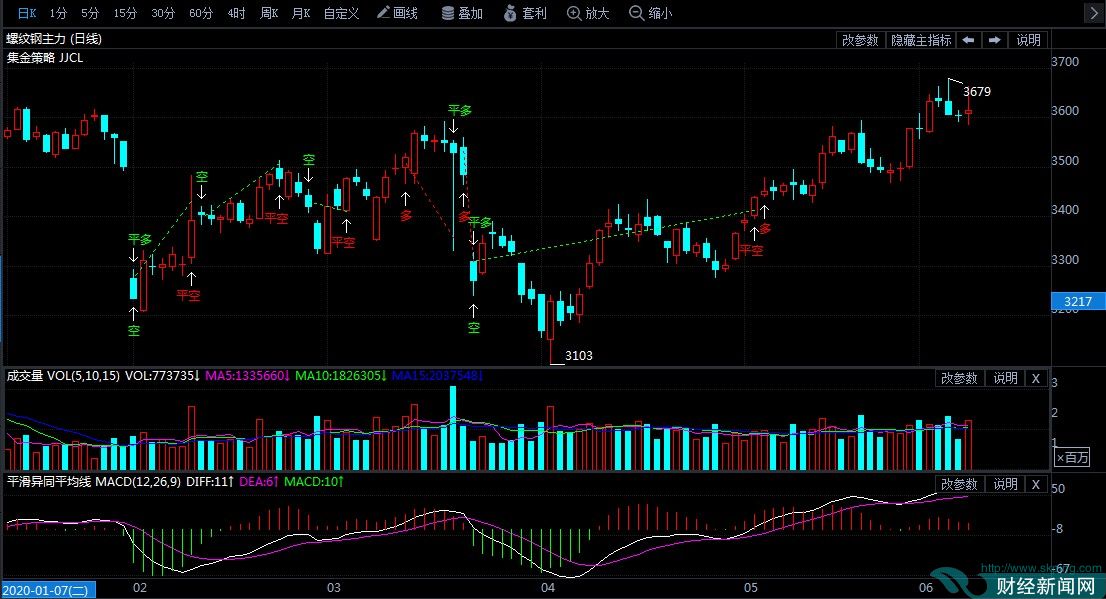
Task: Open the 叠加 overlay tool
Action: click(462, 13)
